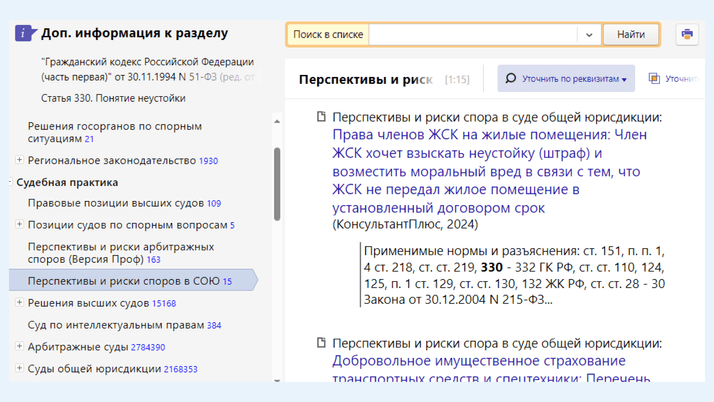Open the Добровольное имущественное страхование link
This screenshot has width=714, height=402.
[x=491, y=370]
